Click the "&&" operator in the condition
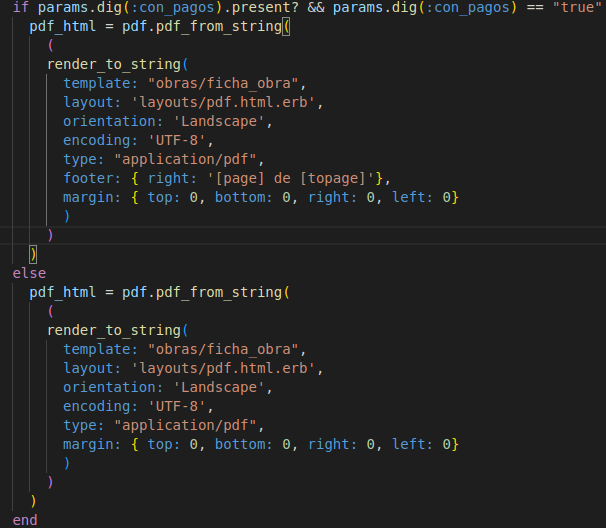 (316, 7)
